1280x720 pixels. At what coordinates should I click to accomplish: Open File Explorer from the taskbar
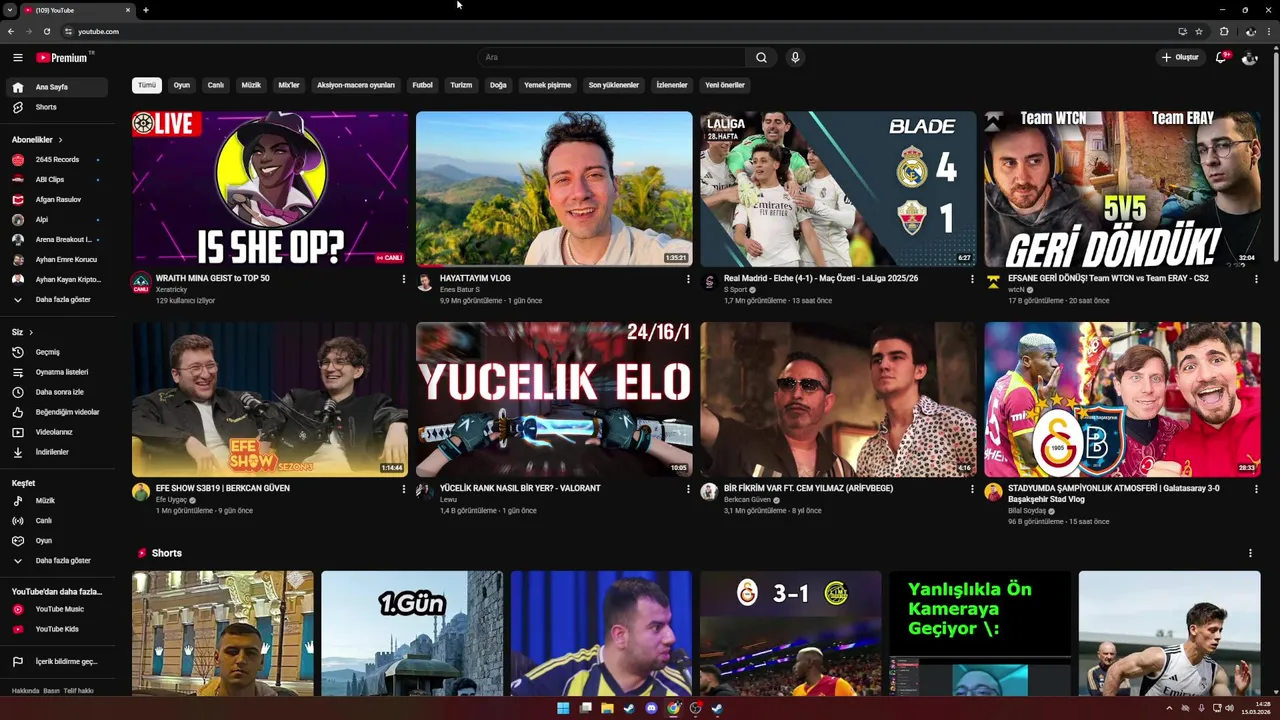pos(607,708)
